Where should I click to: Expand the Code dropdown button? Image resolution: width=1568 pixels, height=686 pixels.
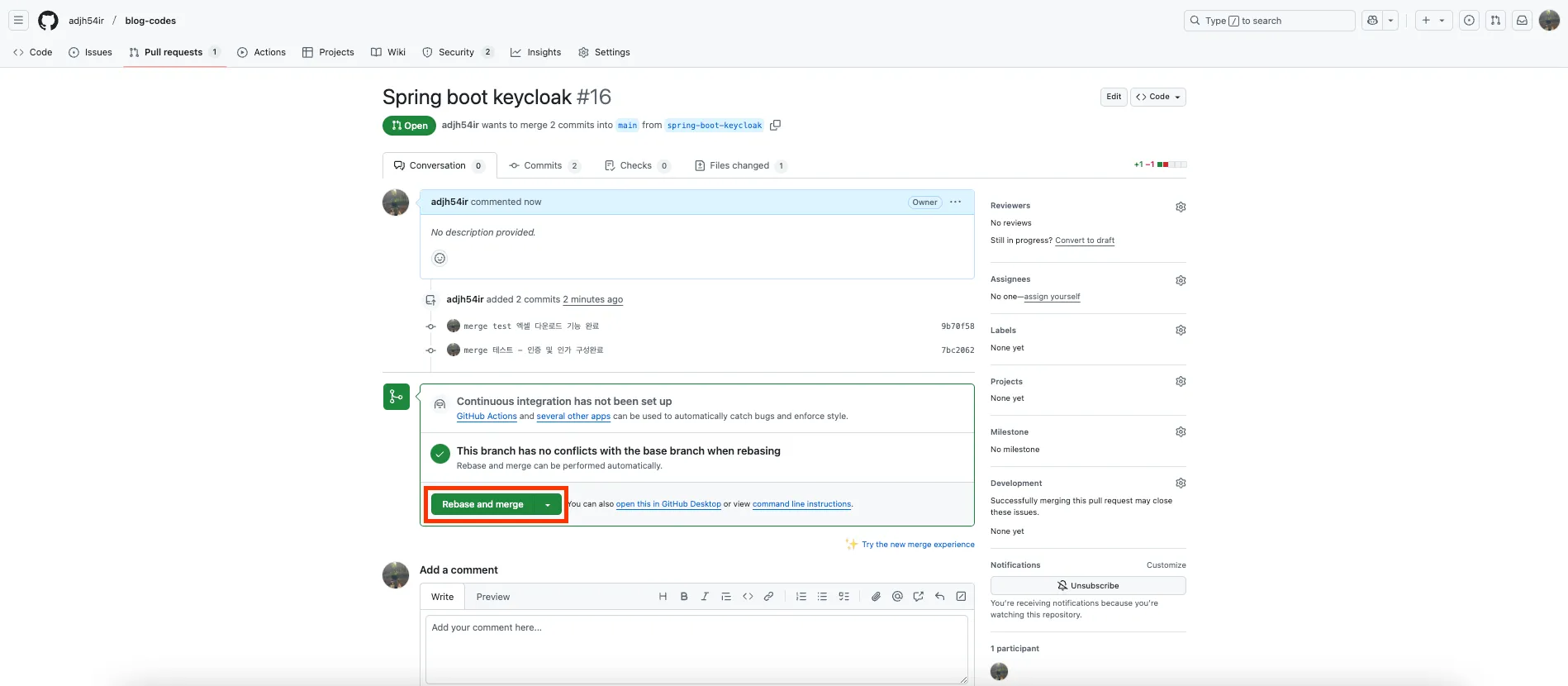(1158, 97)
